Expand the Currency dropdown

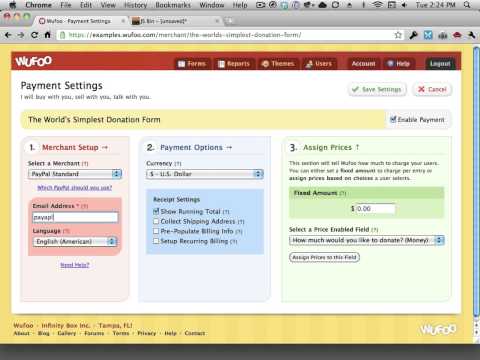pos(205,174)
